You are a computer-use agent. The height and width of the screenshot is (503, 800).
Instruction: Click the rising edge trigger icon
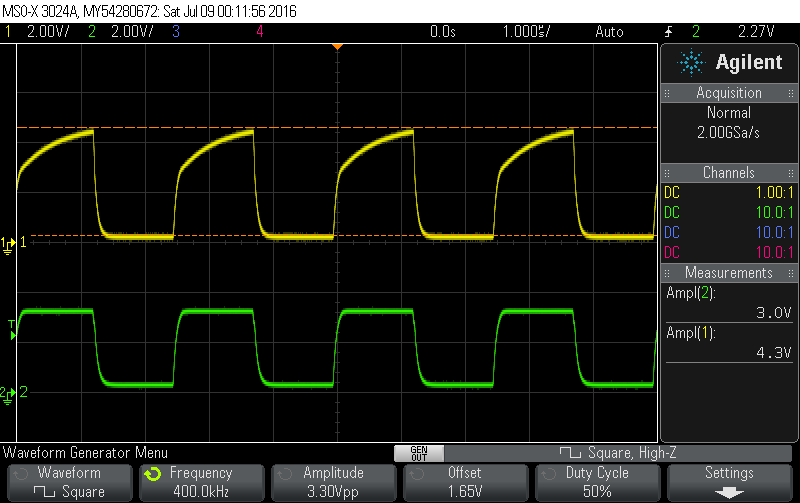coord(669,32)
